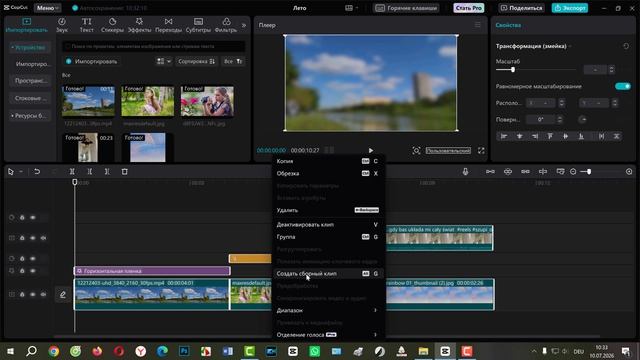
Task: Click the align bottom icon in properties
Action: (x=581, y=136)
